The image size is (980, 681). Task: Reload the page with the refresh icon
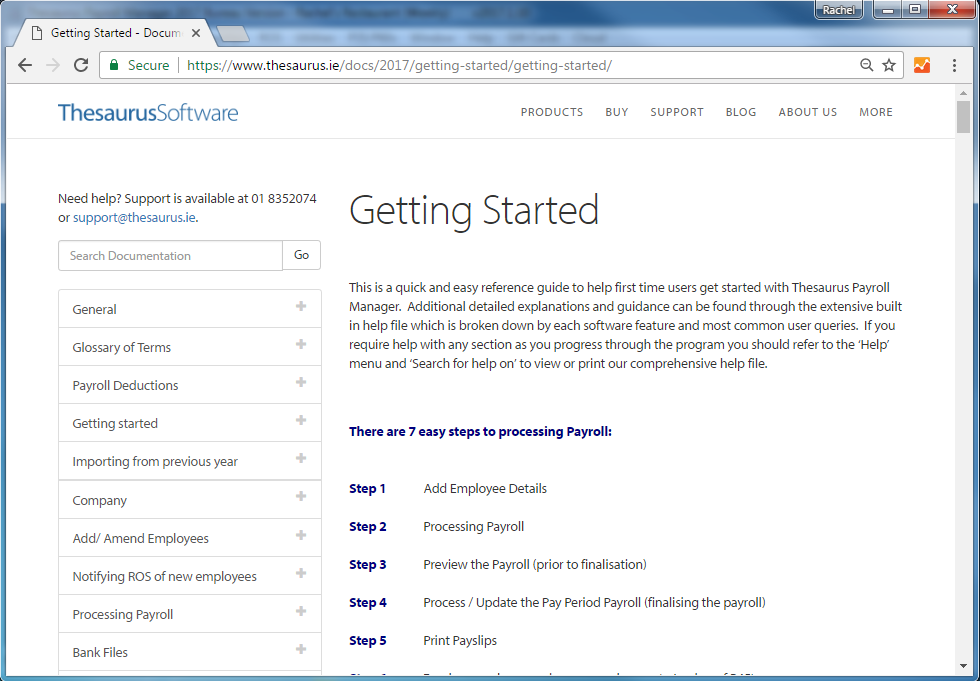click(x=81, y=65)
